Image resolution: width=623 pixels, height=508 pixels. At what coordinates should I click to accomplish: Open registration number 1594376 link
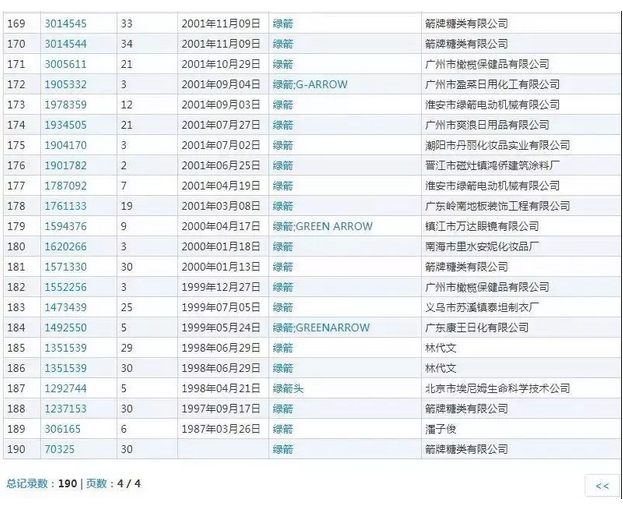[x=66, y=226]
